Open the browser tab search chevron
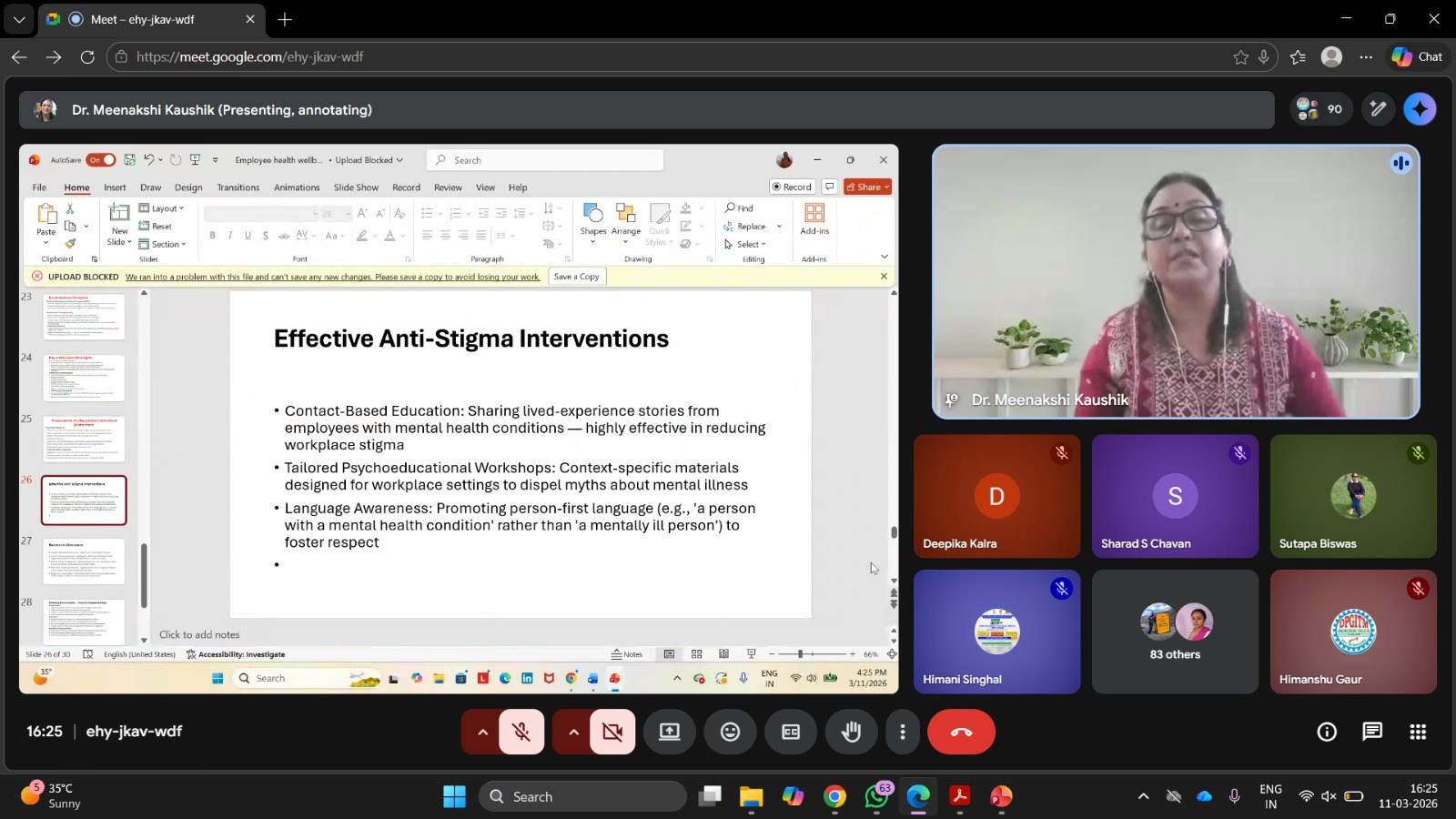This screenshot has height=819, width=1456. pyautogui.click(x=19, y=19)
